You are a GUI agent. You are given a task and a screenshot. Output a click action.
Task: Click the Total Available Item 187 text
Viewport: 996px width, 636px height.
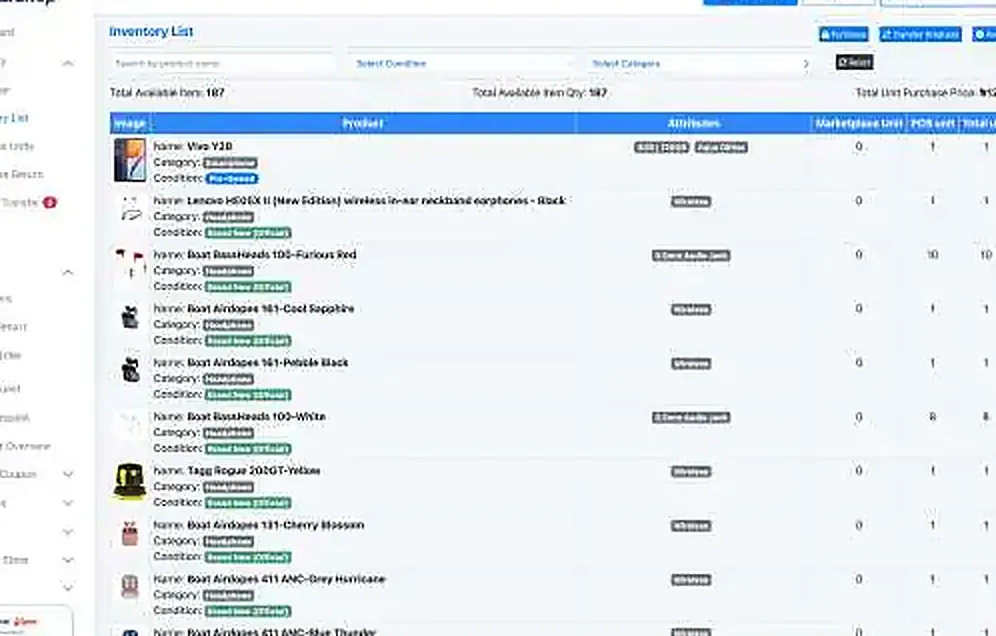point(167,93)
